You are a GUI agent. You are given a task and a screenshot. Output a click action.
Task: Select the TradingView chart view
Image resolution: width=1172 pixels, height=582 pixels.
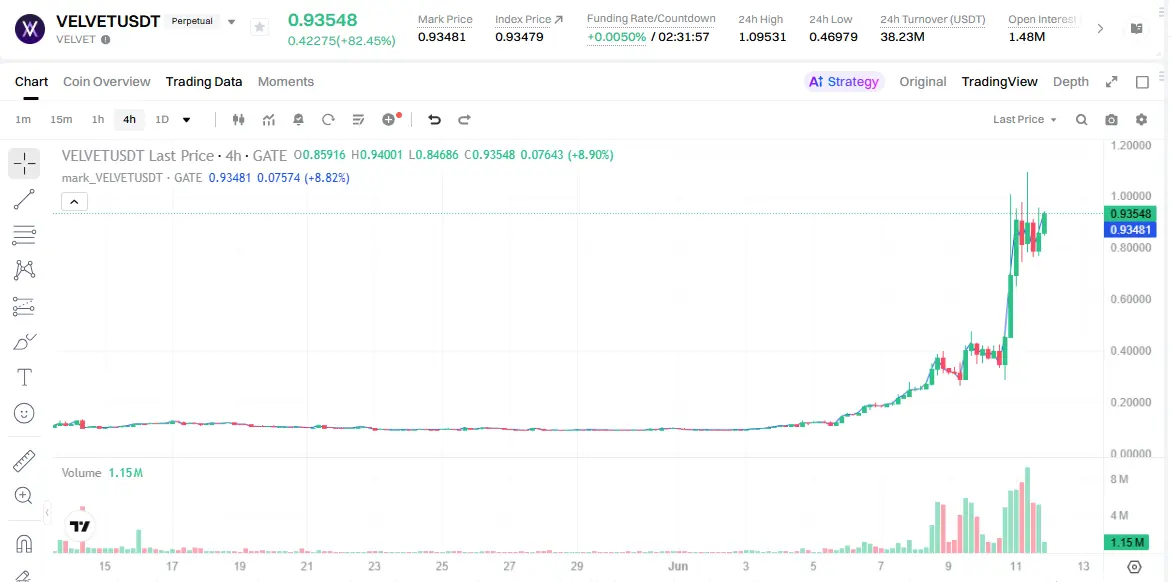999,81
